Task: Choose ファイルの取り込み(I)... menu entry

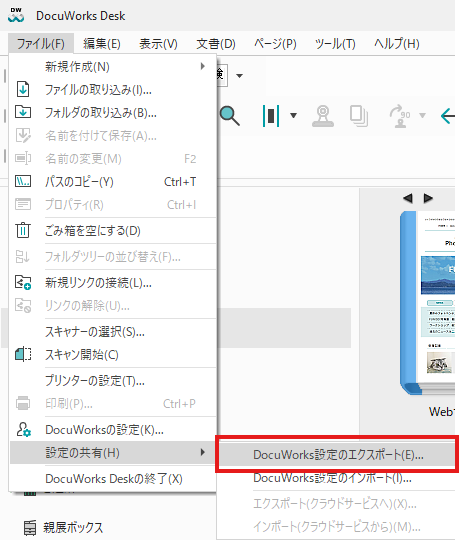Action: pyautogui.click(x=113, y=90)
